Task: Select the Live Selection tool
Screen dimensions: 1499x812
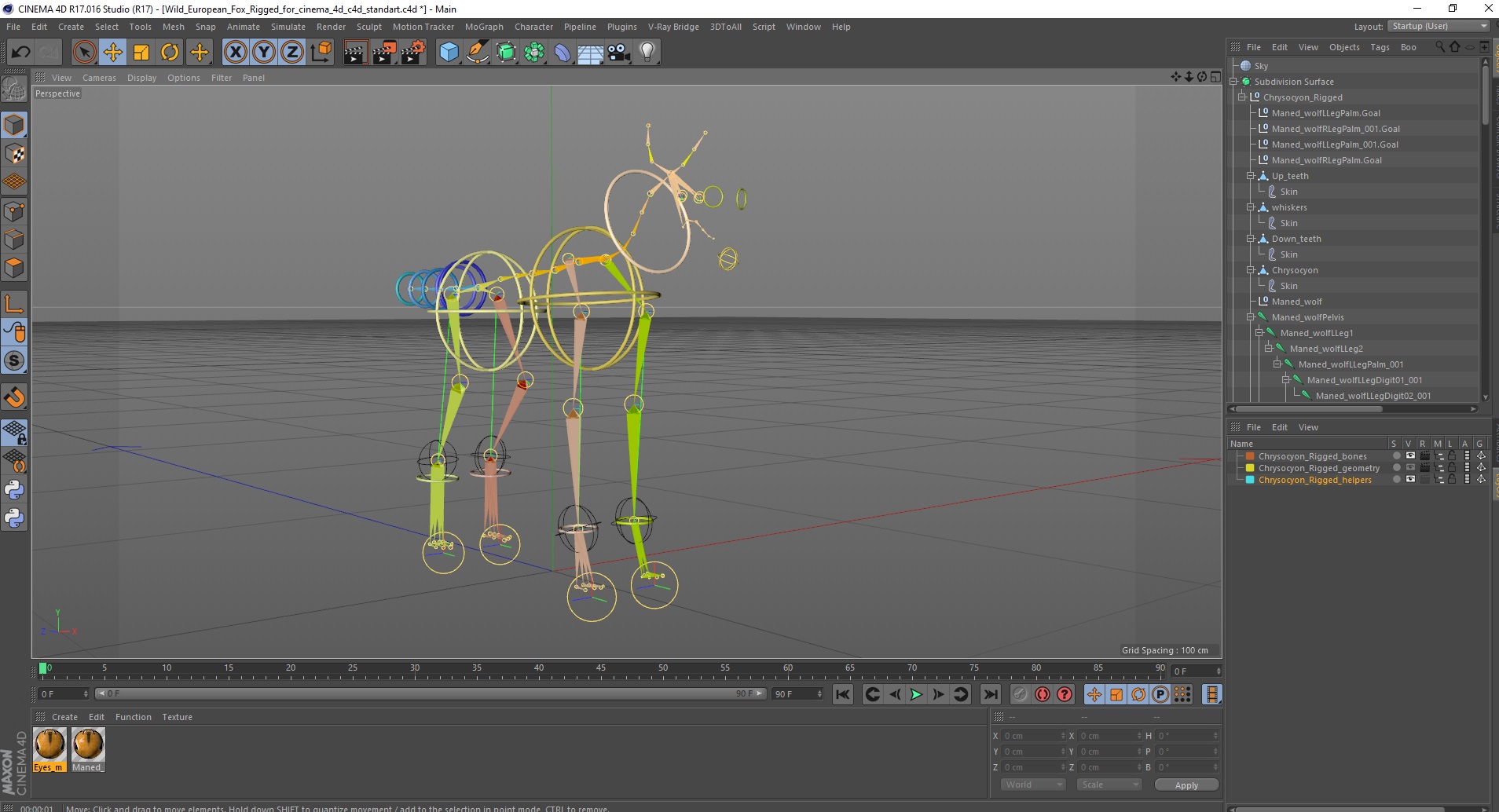Action: [84, 53]
